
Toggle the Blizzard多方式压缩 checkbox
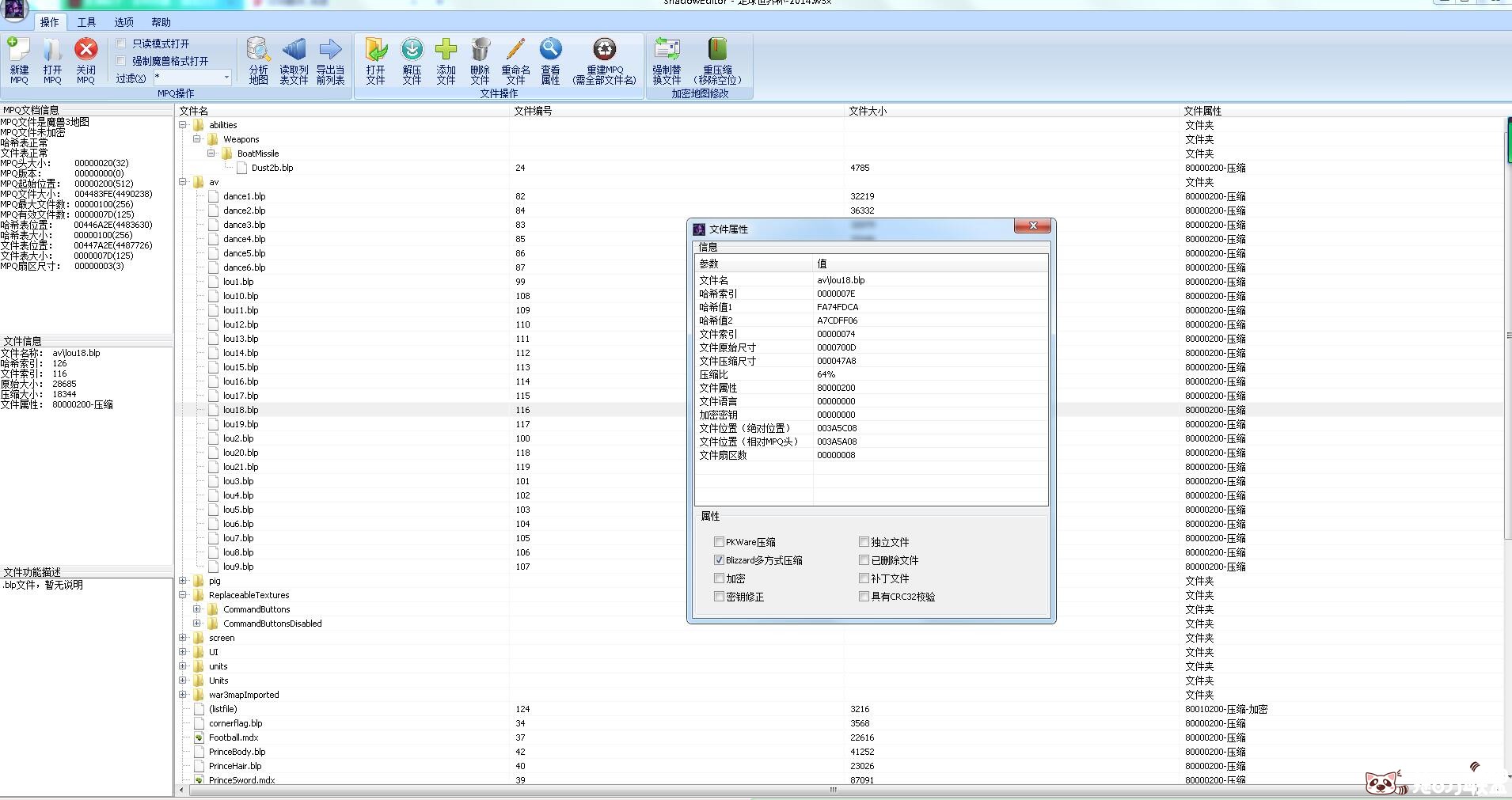tap(719, 560)
